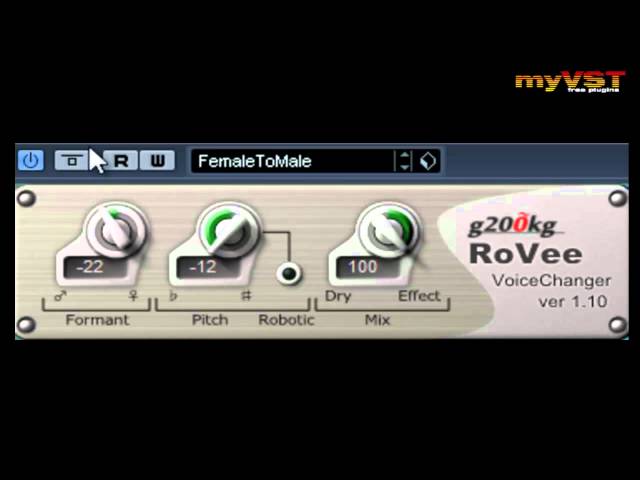Click the VoiceChanger text

(551, 281)
